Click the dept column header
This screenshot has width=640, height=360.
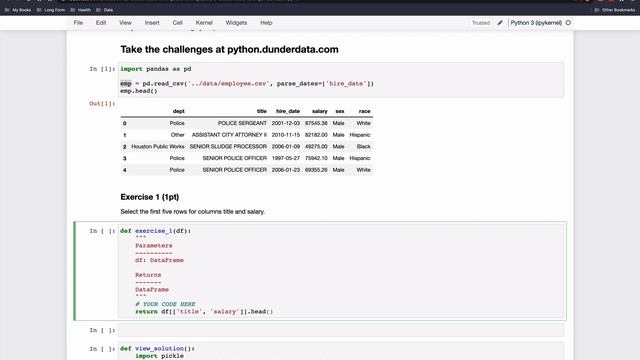click(178, 111)
